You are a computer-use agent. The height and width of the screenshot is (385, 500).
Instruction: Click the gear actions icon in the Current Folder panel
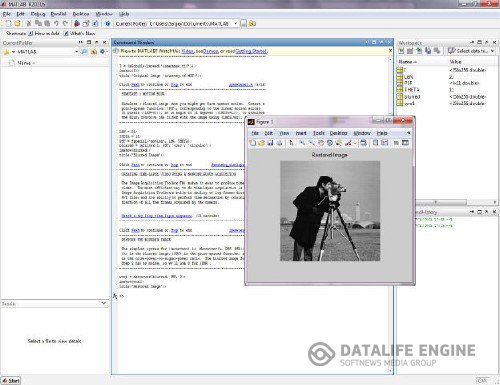102,52
